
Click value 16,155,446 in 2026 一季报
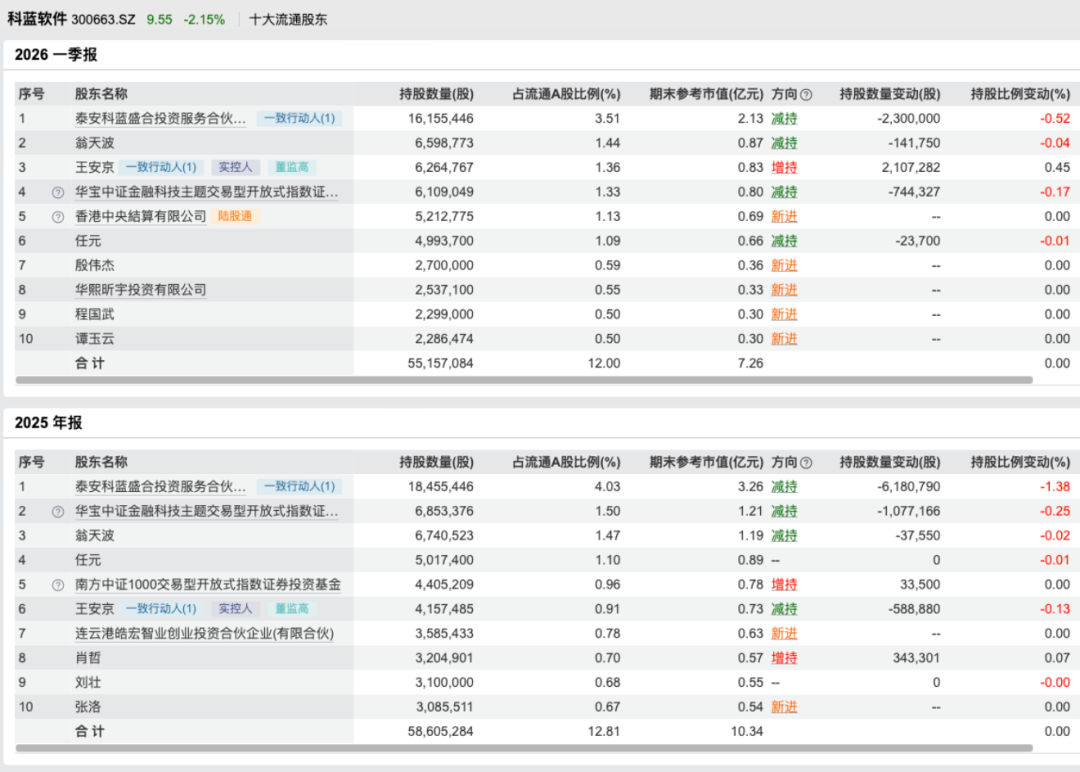pos(440,118)
